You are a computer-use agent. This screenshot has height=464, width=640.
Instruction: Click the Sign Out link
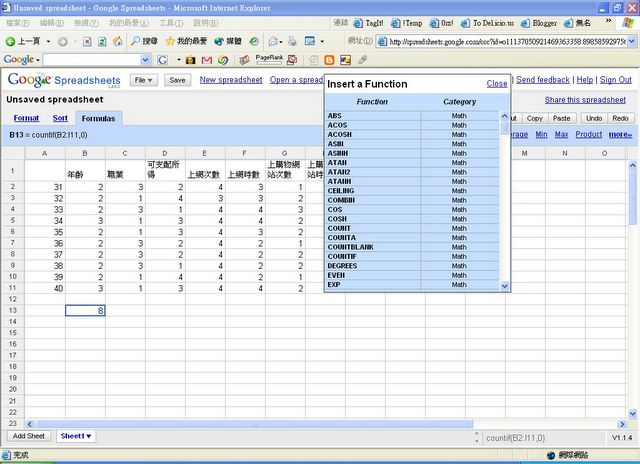click(x=616, y=80)
